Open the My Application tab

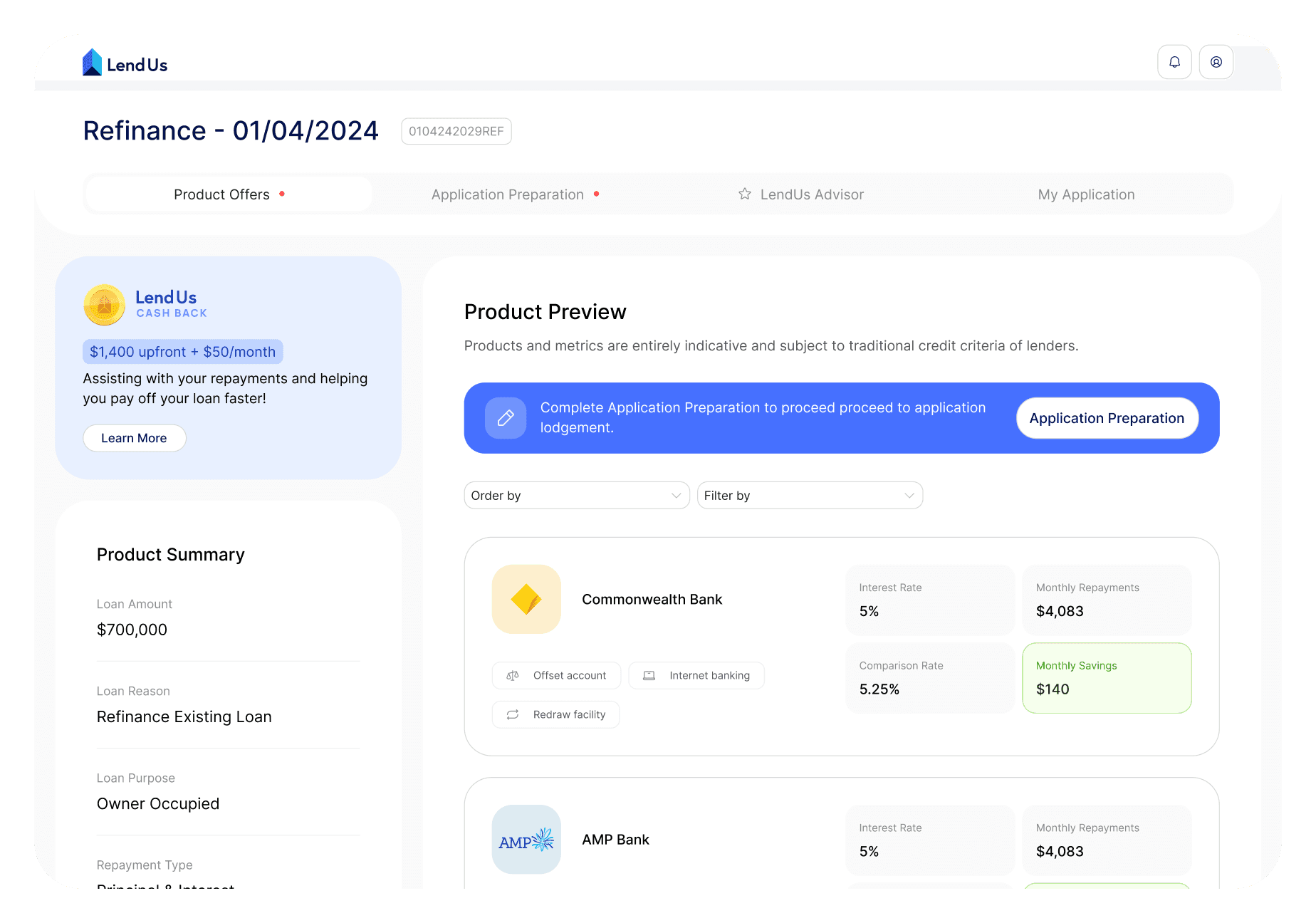[x=1086, y=194]
